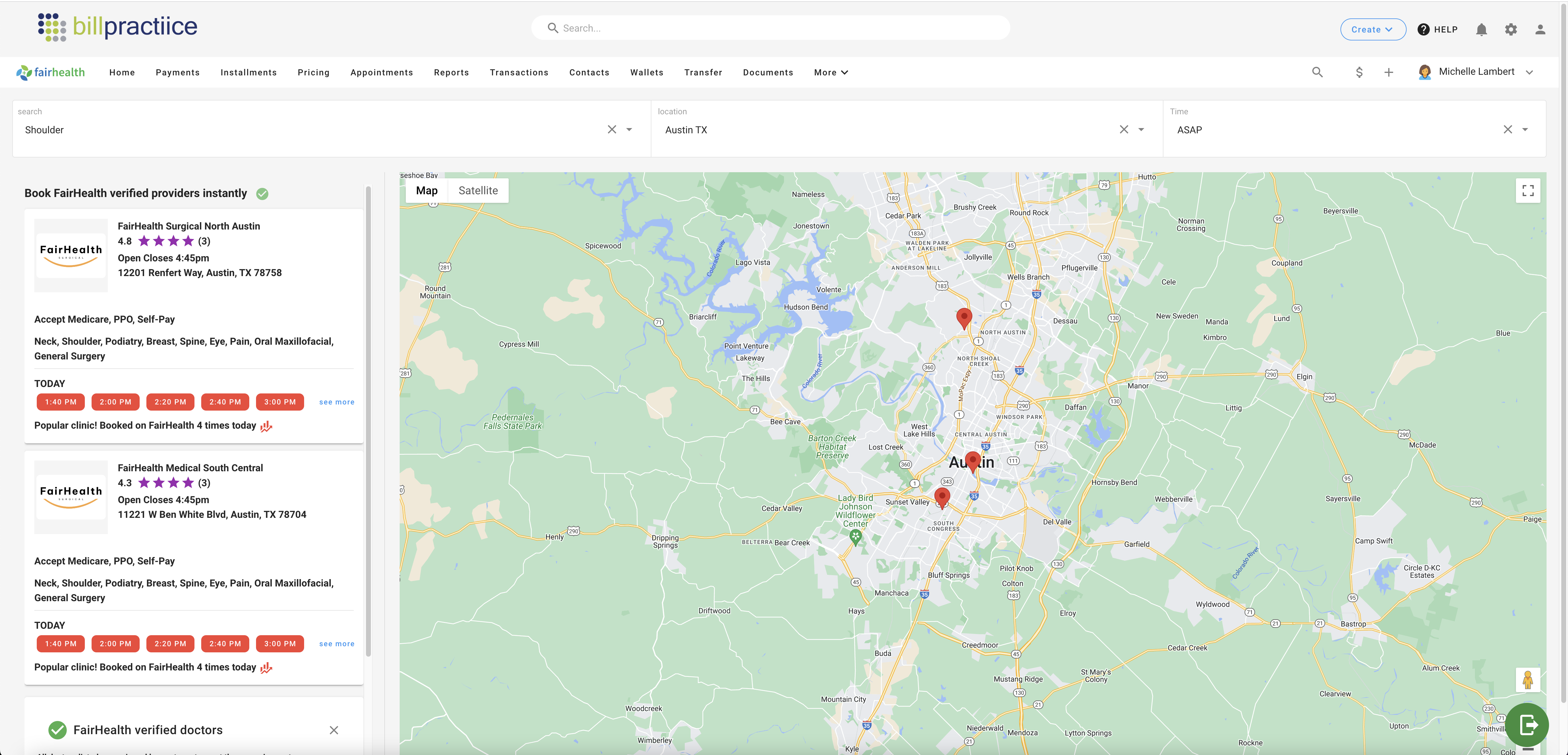Click see more for South Central times
The image size is (1568, 755).
point(336,643)
